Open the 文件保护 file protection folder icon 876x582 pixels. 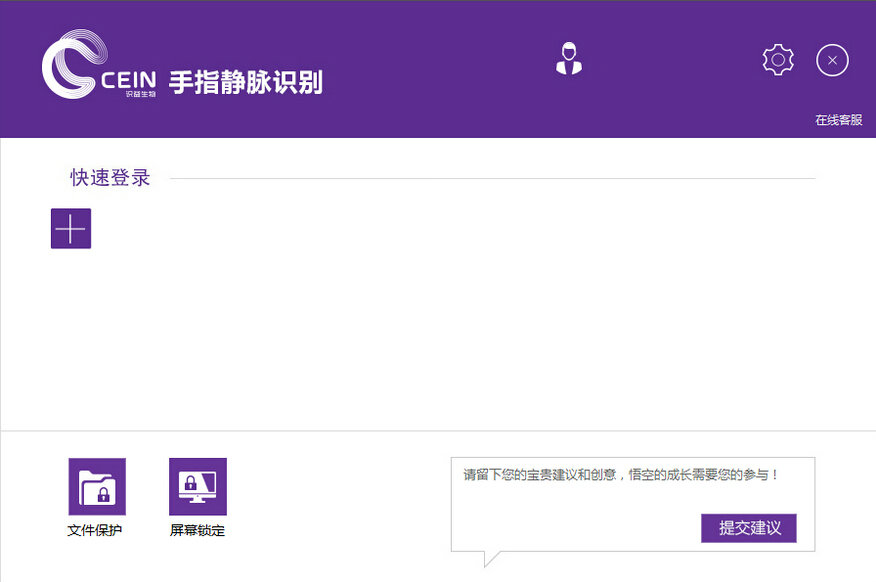[x=97, y=486]
